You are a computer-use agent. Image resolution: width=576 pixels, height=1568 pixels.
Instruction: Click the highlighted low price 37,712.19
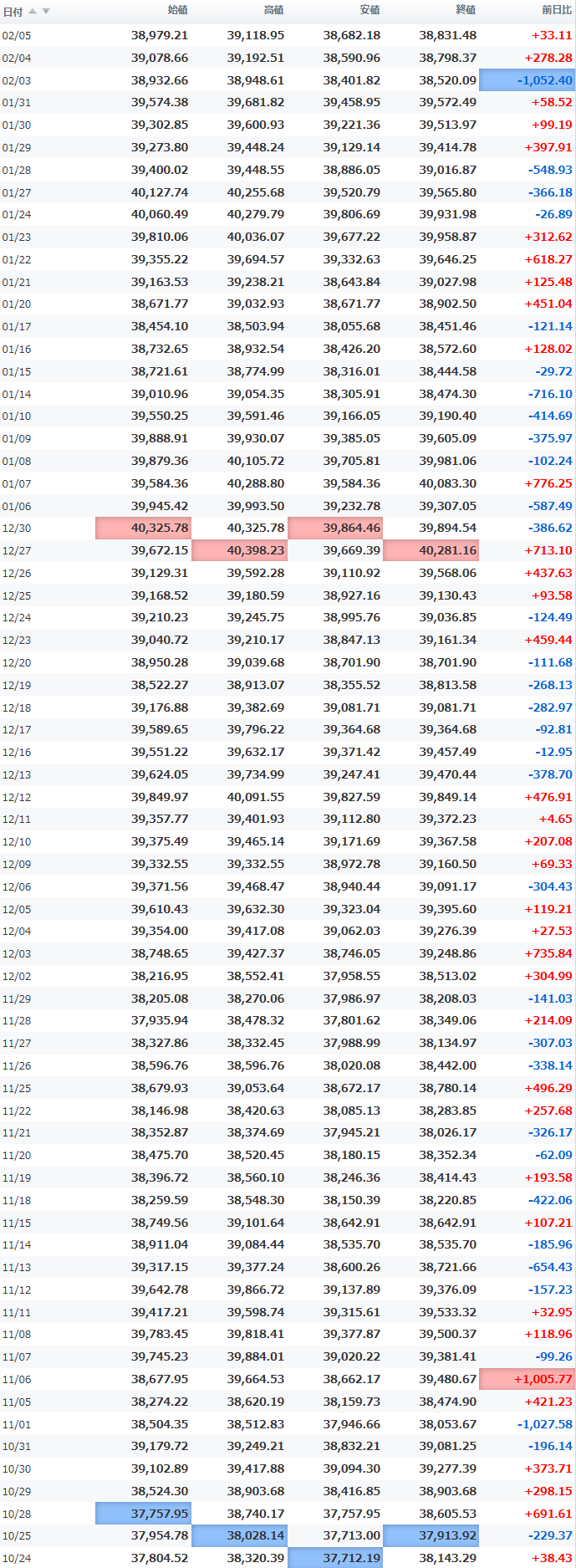click(335, 1558)
